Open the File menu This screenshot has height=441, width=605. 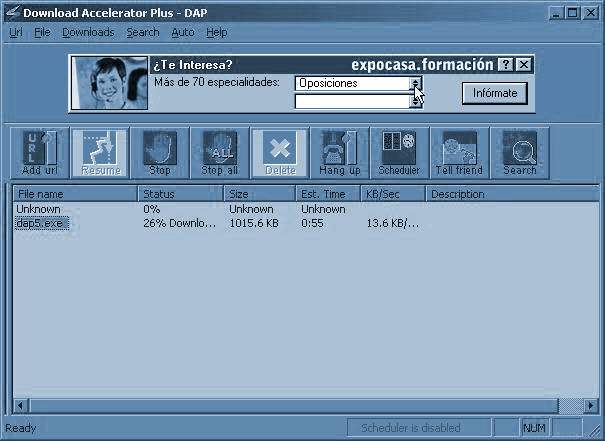pos(42,32)
